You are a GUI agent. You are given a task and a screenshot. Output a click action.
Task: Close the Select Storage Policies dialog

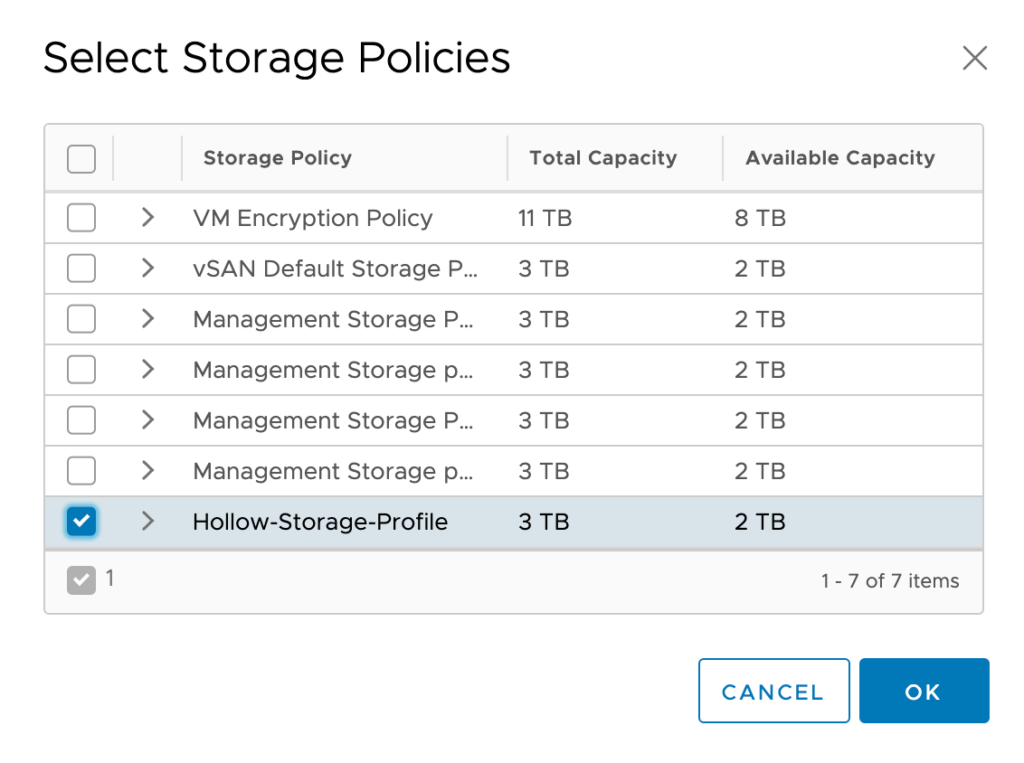point(974,58)
